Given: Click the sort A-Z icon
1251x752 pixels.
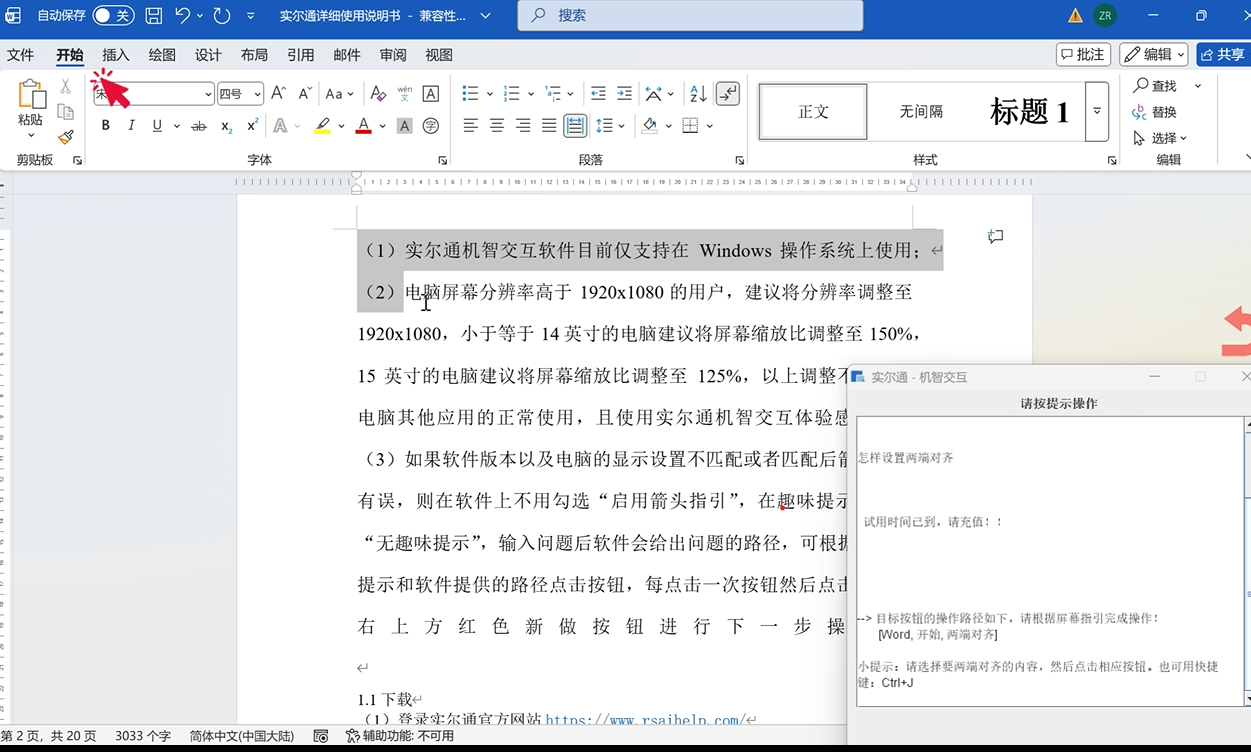Looking at the screenshot, I should 698,94.
